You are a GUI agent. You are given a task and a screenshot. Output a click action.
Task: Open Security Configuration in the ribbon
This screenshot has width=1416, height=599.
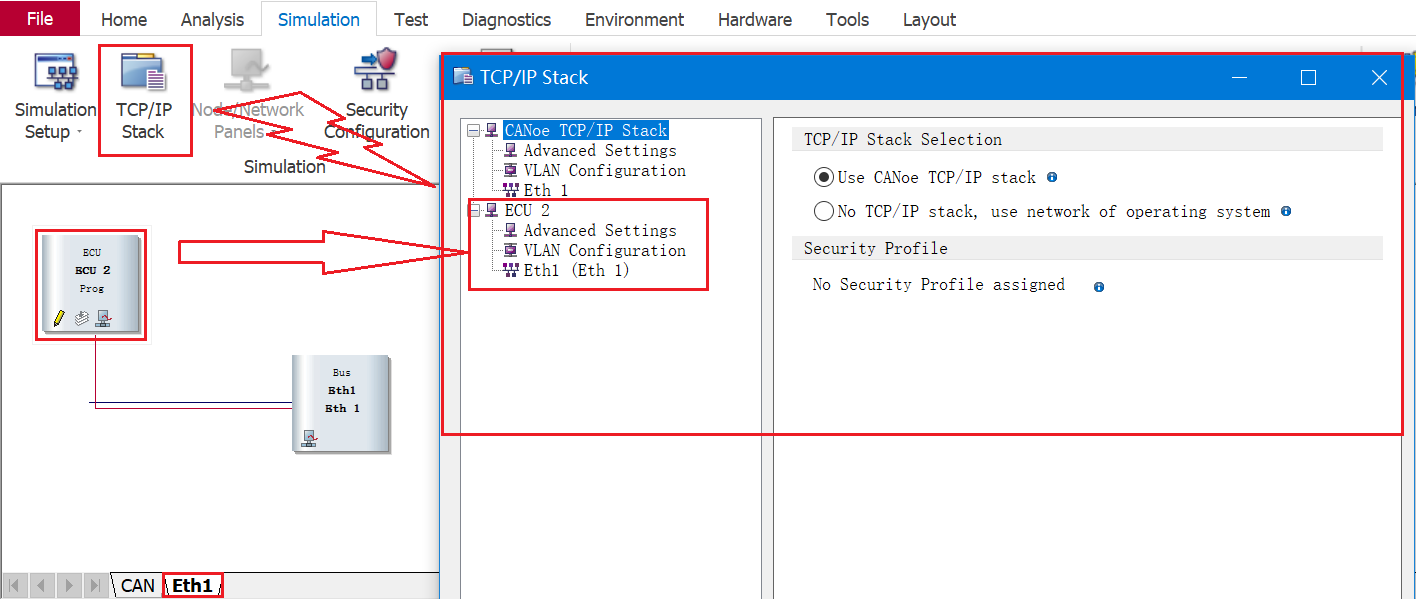click(x=376, y=97)
